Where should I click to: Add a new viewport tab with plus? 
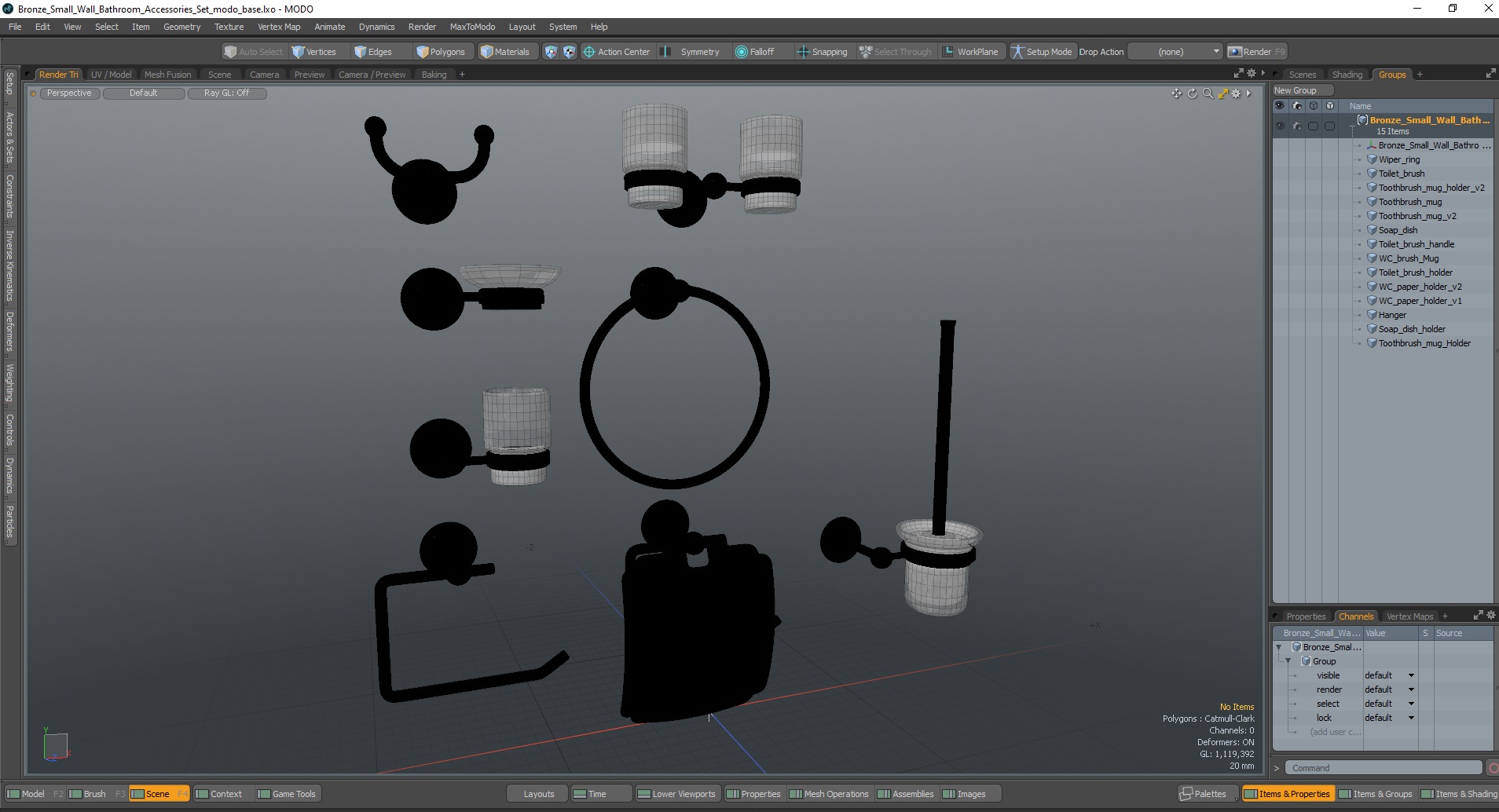click(462, 75)
